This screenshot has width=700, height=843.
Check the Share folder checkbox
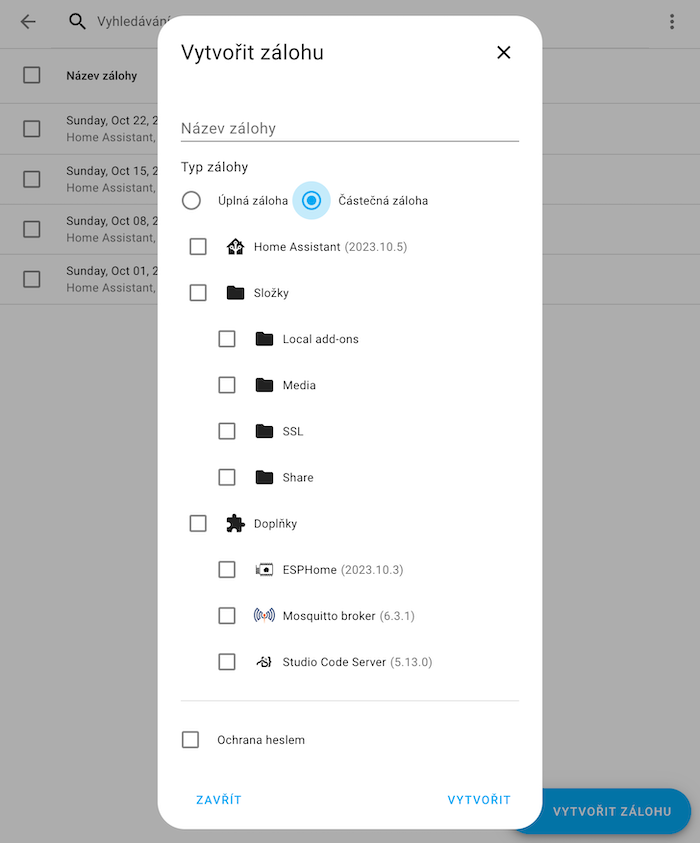point(227,477)
